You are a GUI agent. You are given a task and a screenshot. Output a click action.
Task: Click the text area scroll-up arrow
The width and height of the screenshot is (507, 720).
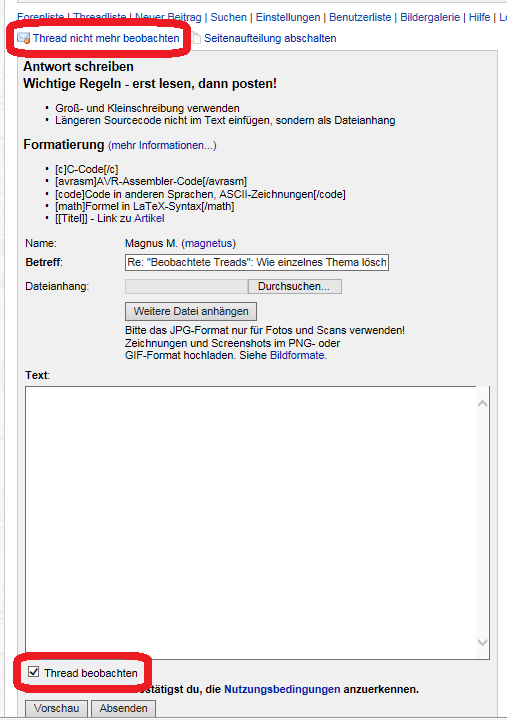(482, 404)
